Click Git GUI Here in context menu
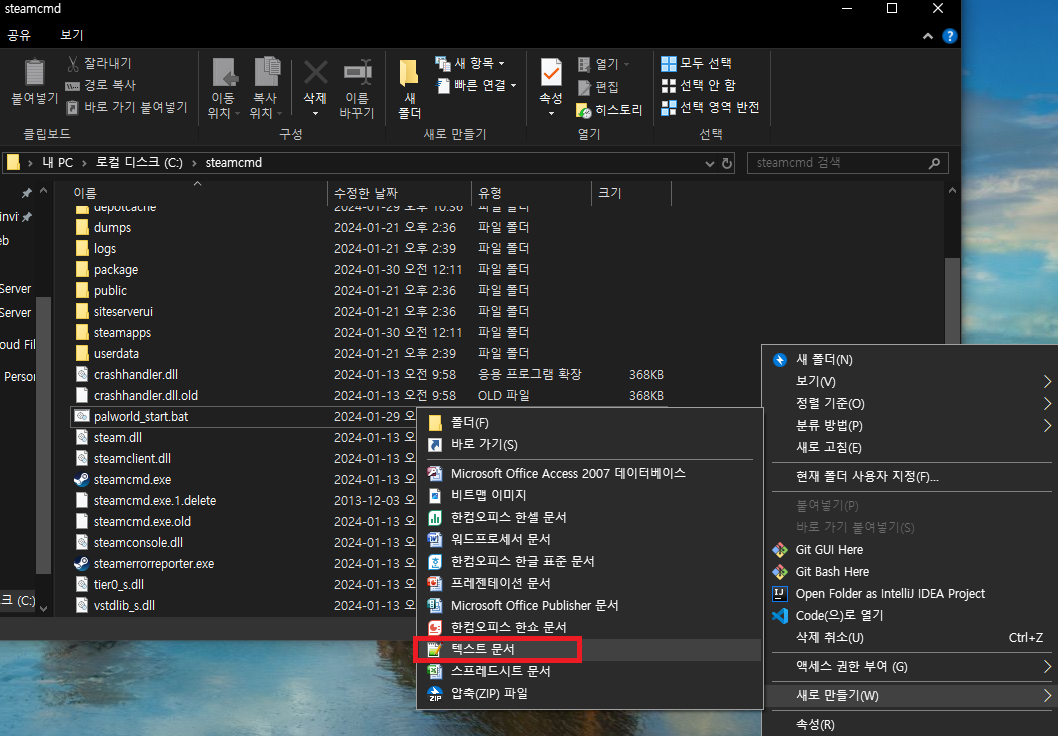1058x736 pixels. (x=911, y=550)
